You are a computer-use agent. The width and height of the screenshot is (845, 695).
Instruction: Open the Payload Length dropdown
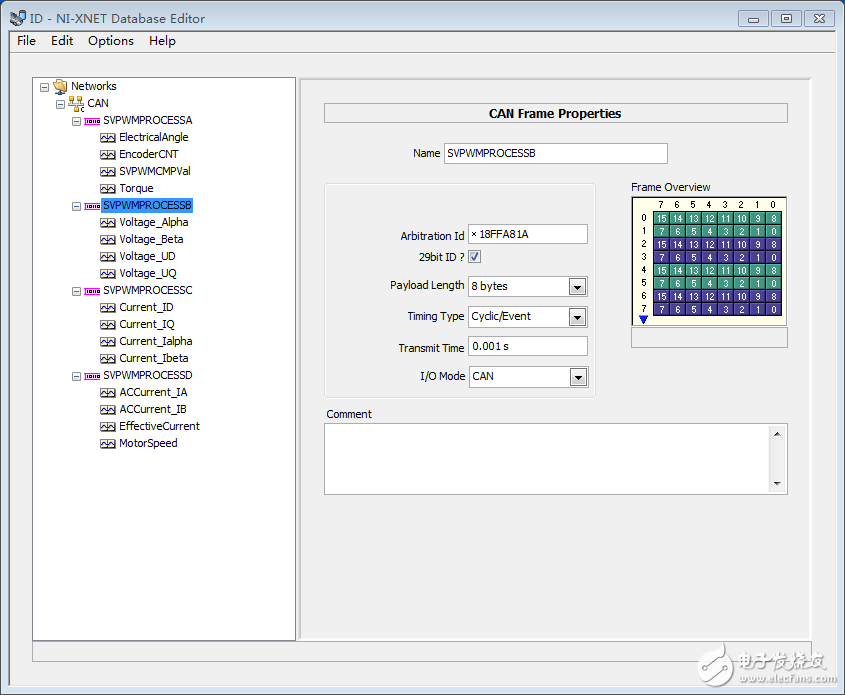578,287
